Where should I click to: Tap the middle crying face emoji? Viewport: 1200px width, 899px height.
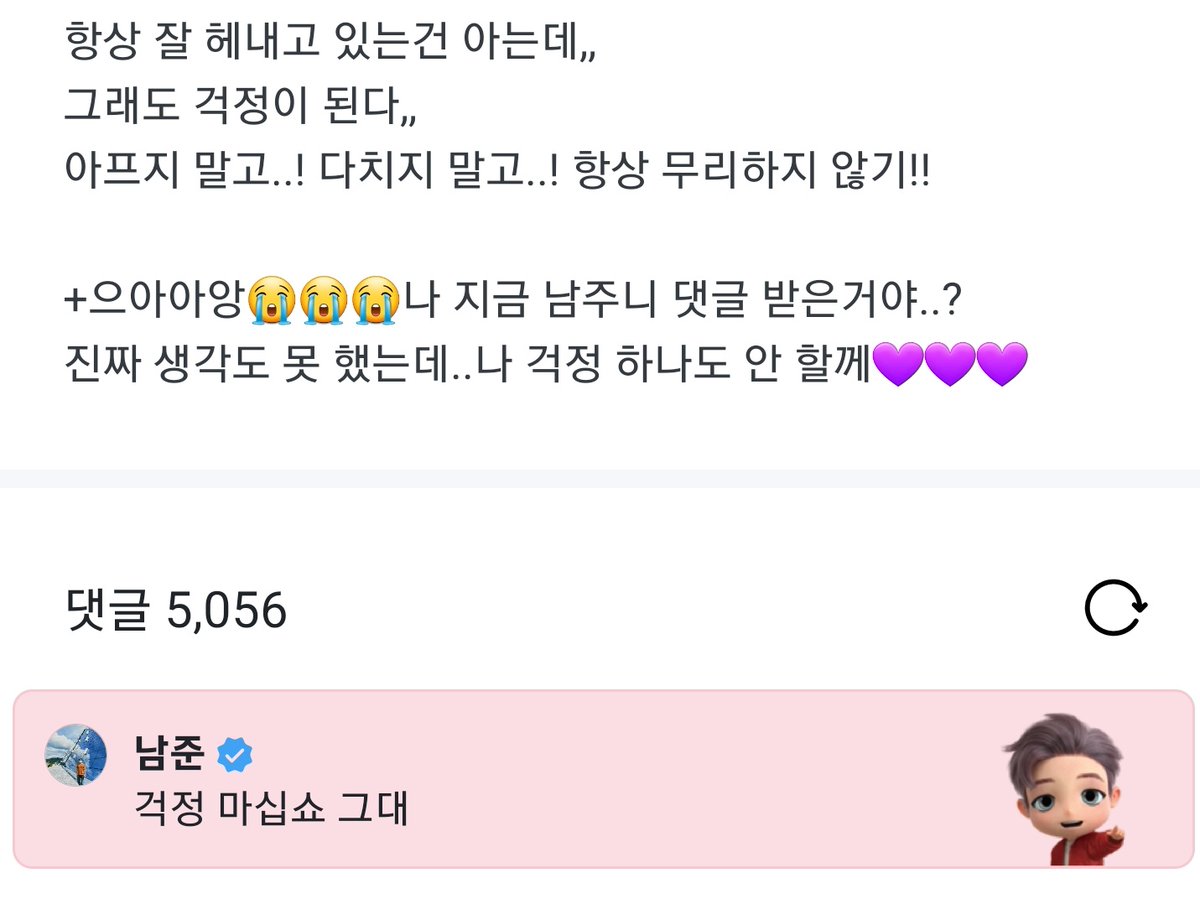pos(323,300)
